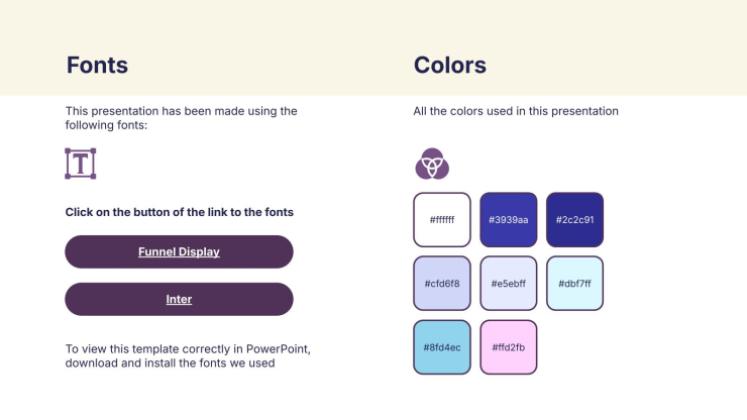Click the beige header banner background
This screenshot has height=420, width=747.
click(600, 30)
